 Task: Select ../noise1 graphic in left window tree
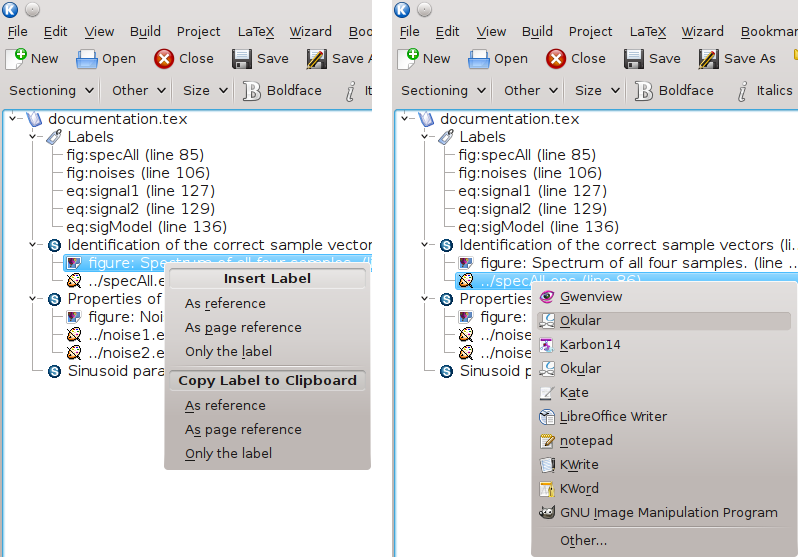116,335
